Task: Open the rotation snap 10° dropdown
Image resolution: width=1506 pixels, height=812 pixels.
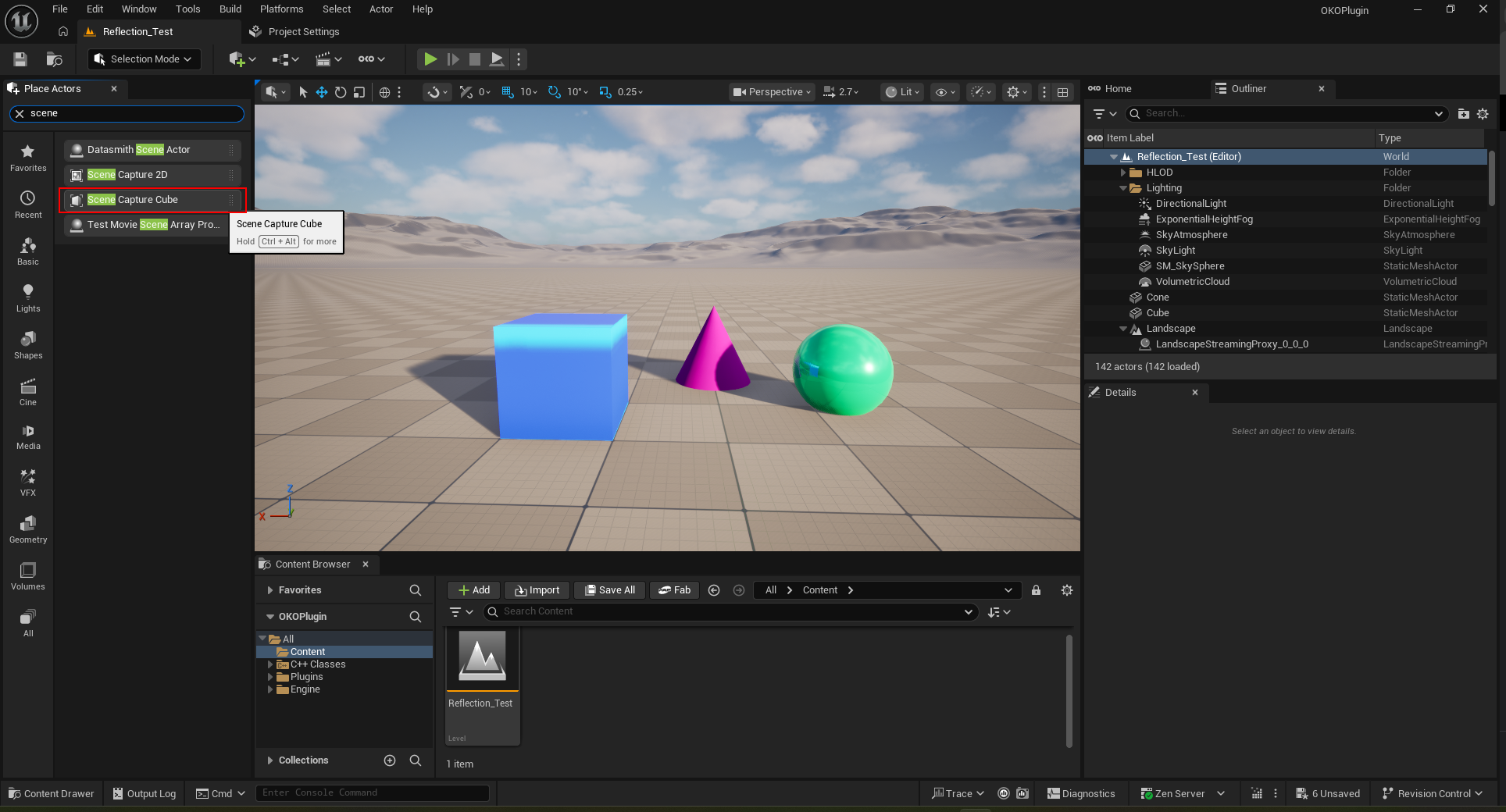Action: [578, 92]
